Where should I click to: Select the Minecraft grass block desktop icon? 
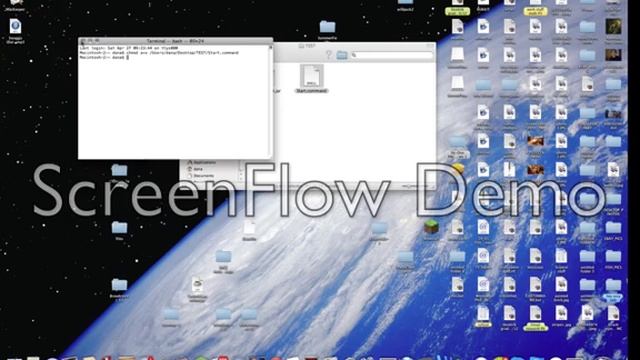pyautogui.click(x=431, y=227)
